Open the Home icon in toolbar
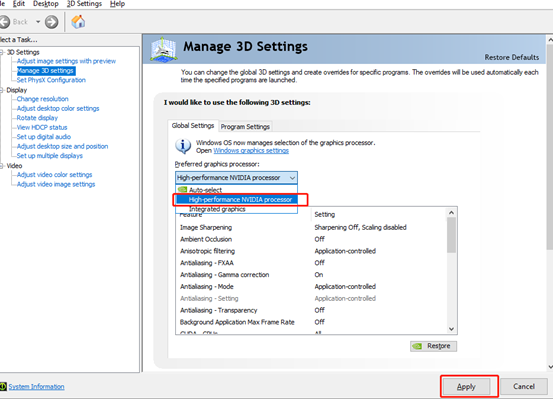553x399 pixels. tap(78, 22)
